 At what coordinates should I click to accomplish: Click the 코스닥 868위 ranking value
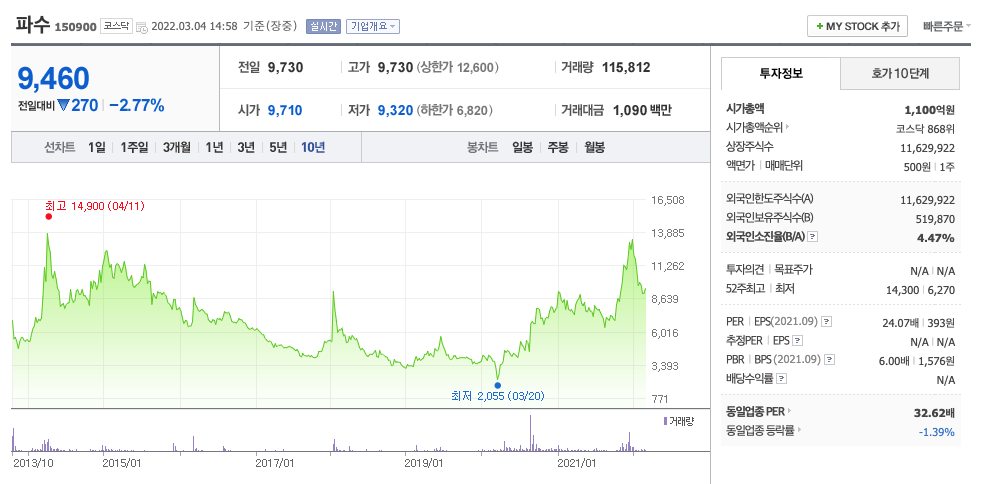point(925,129)
